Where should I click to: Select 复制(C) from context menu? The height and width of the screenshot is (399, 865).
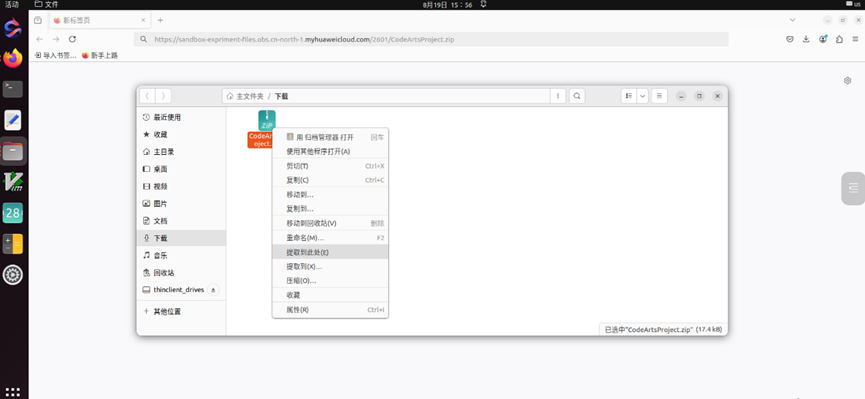point(330,180)
